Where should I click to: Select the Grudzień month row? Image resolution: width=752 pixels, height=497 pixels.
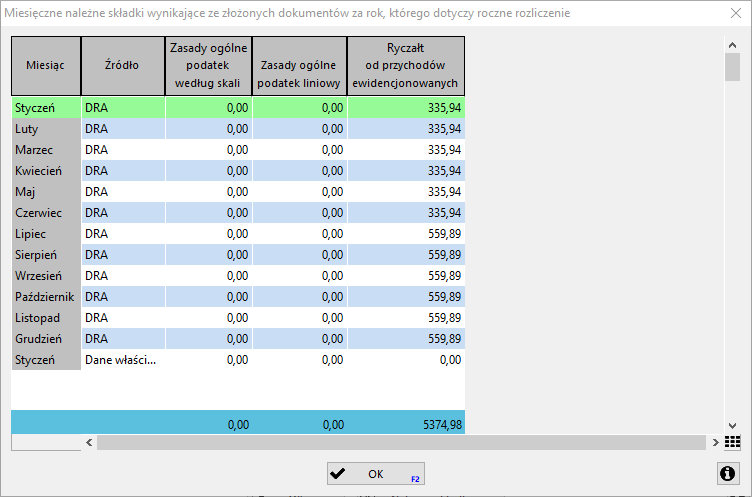coord(238,339)
